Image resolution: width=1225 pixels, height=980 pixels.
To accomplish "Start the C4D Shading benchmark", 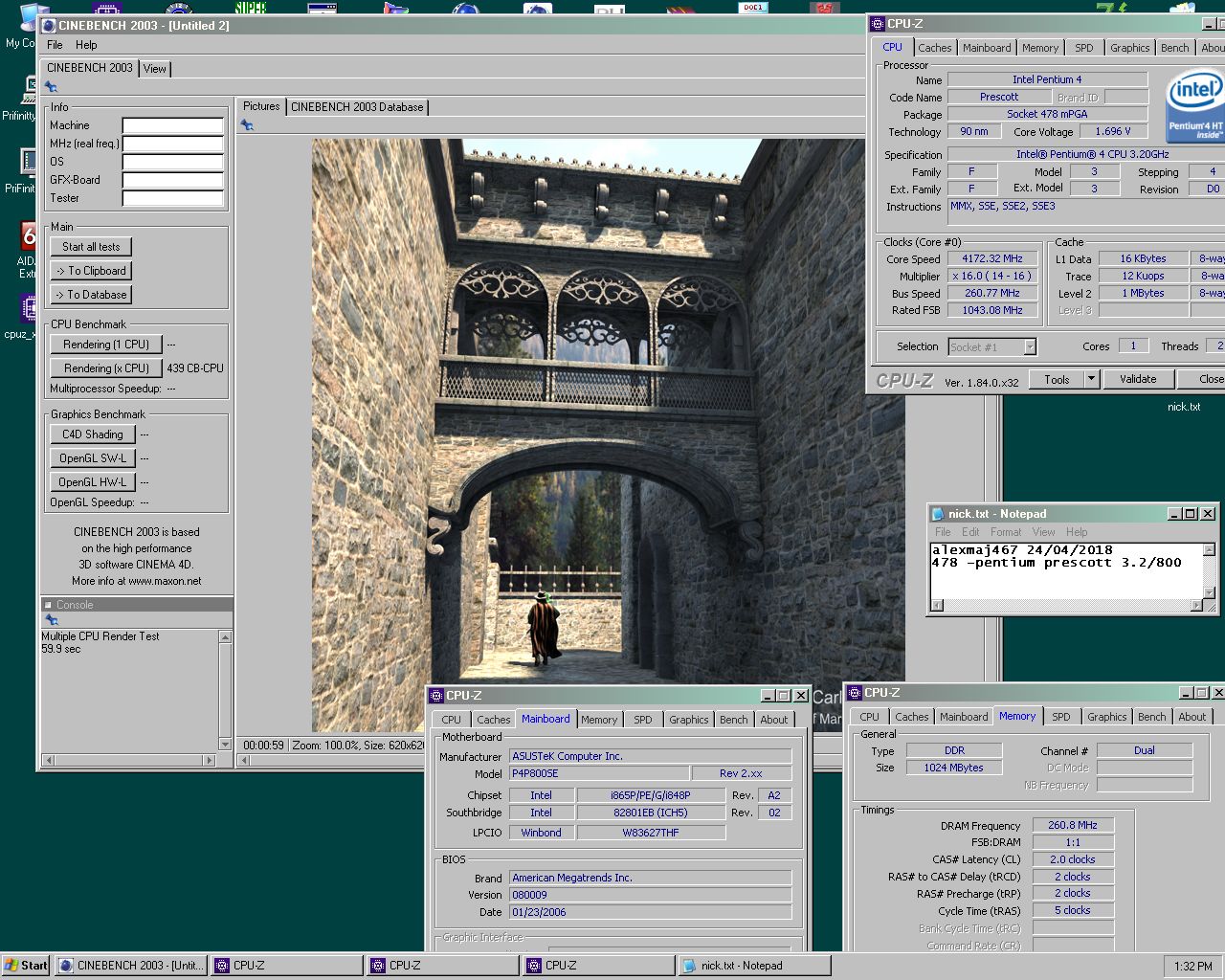I will pos(93,434).
